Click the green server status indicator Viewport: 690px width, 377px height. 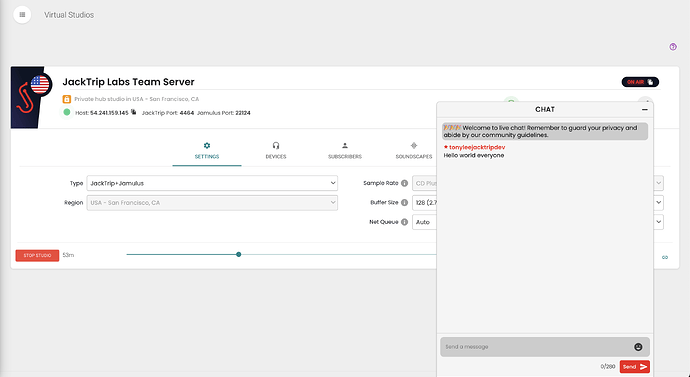pos(67,112)
